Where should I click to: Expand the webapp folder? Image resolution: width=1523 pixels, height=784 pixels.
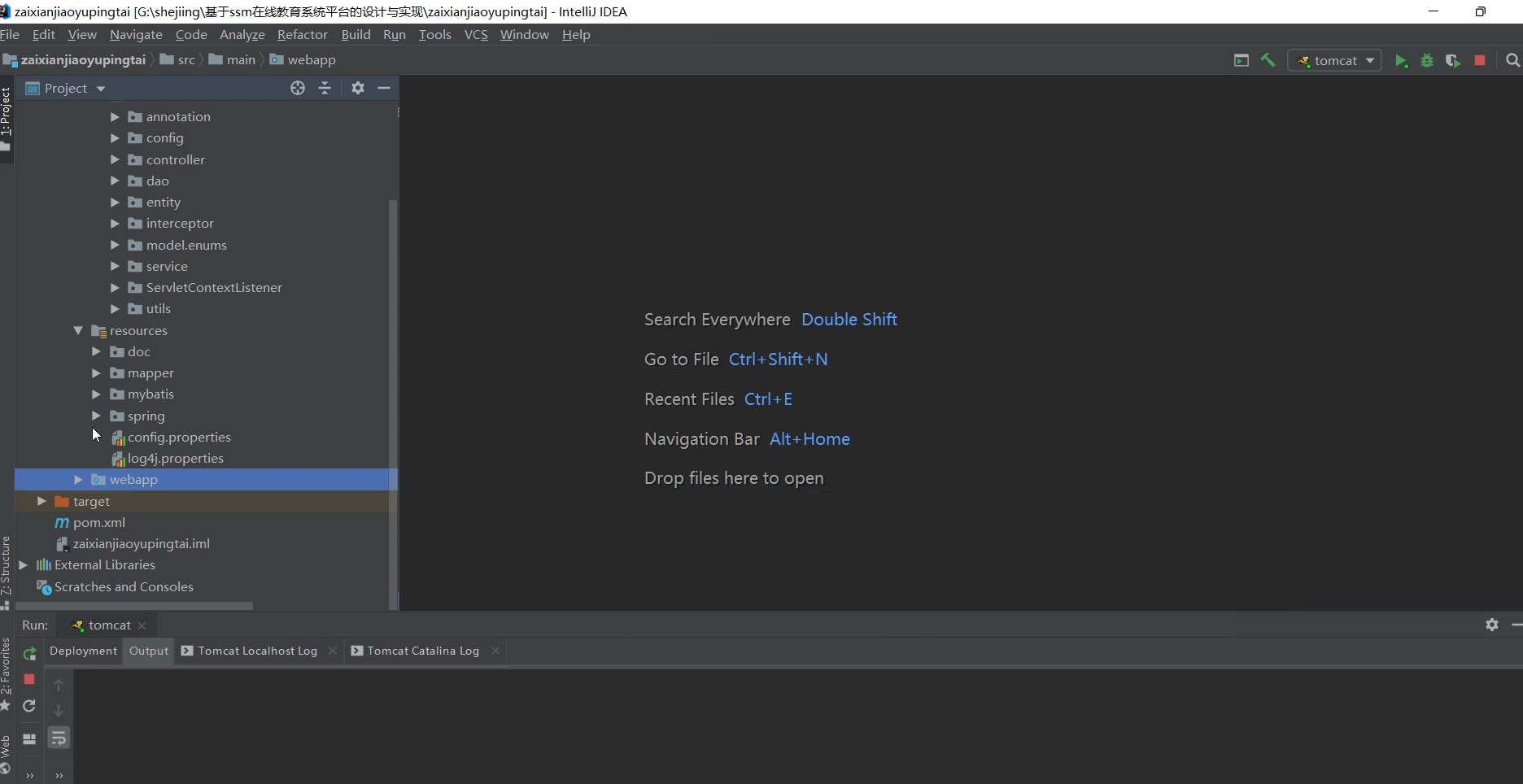pos(78,480)
